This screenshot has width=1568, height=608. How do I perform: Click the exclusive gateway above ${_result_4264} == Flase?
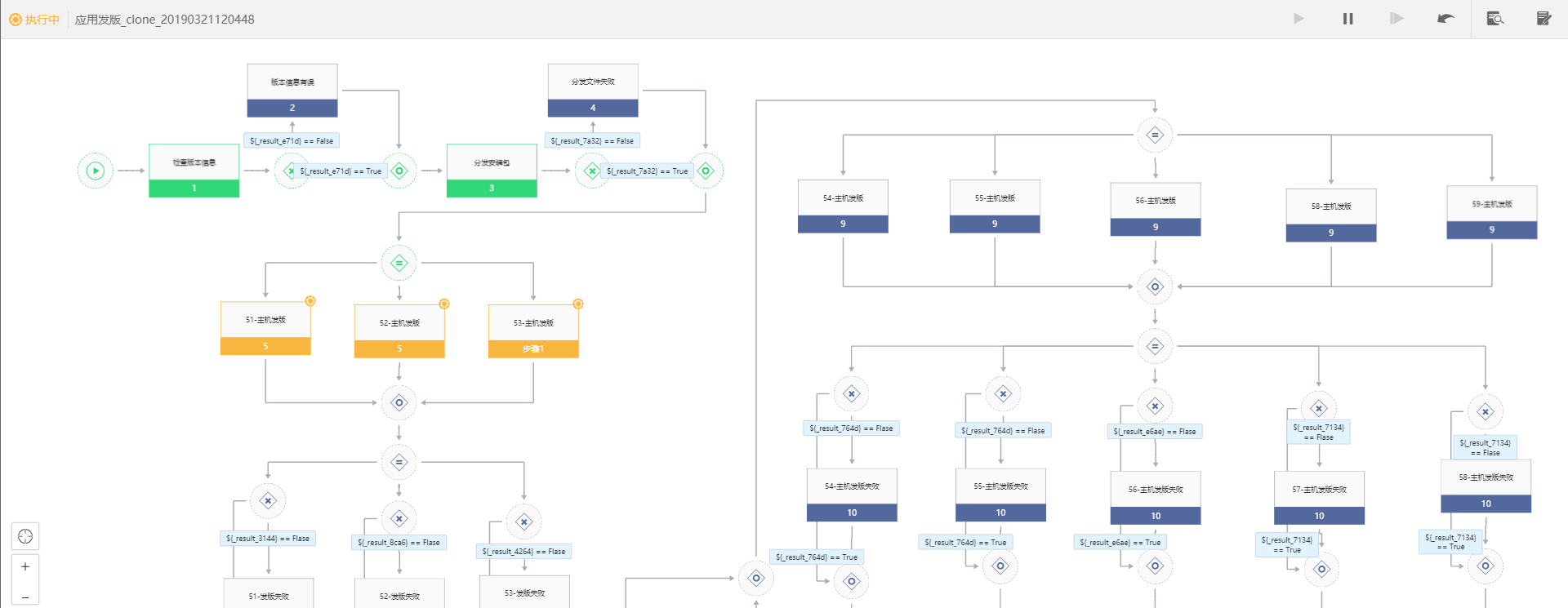(524, 521)
